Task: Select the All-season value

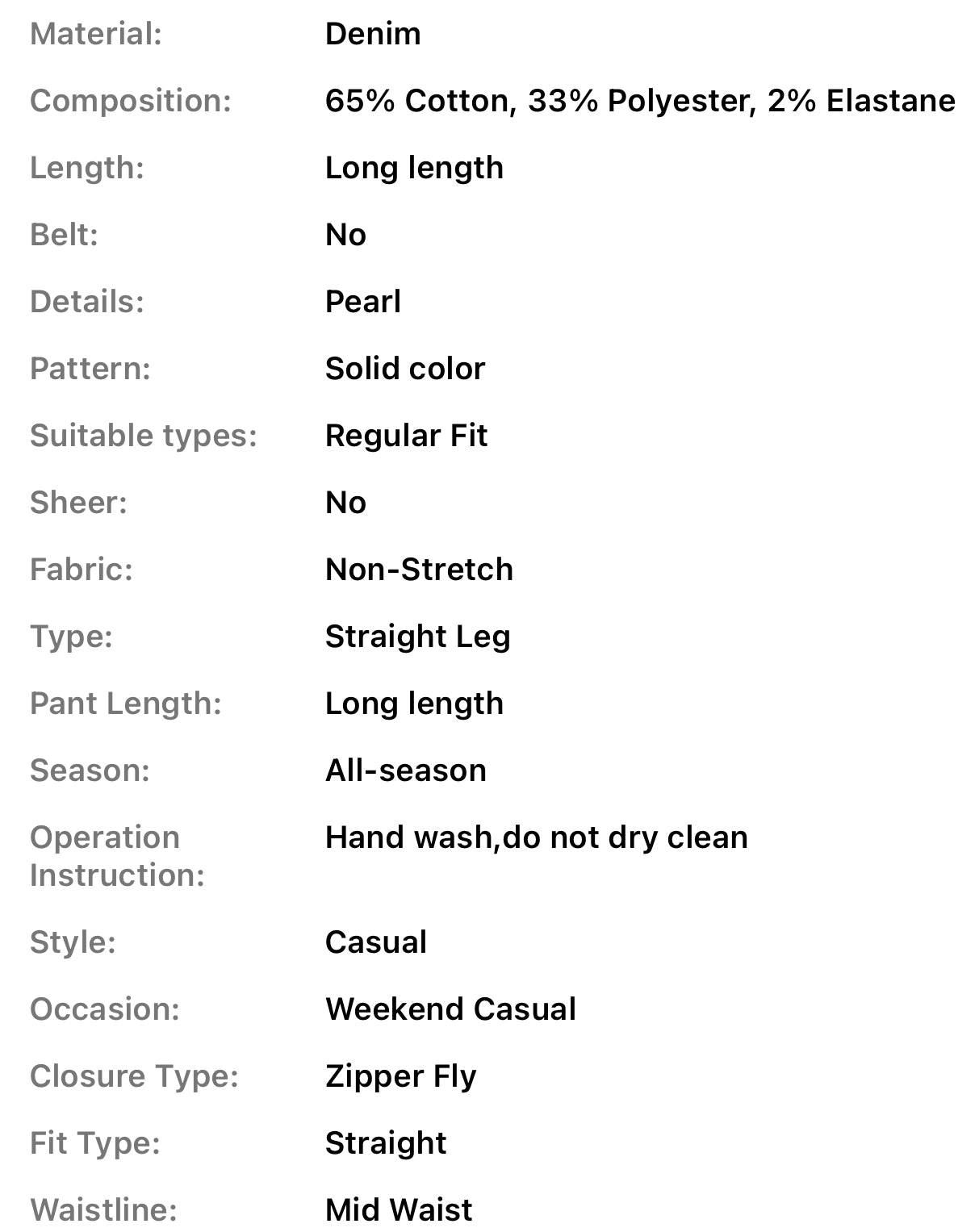Action: tap(406, 771)
